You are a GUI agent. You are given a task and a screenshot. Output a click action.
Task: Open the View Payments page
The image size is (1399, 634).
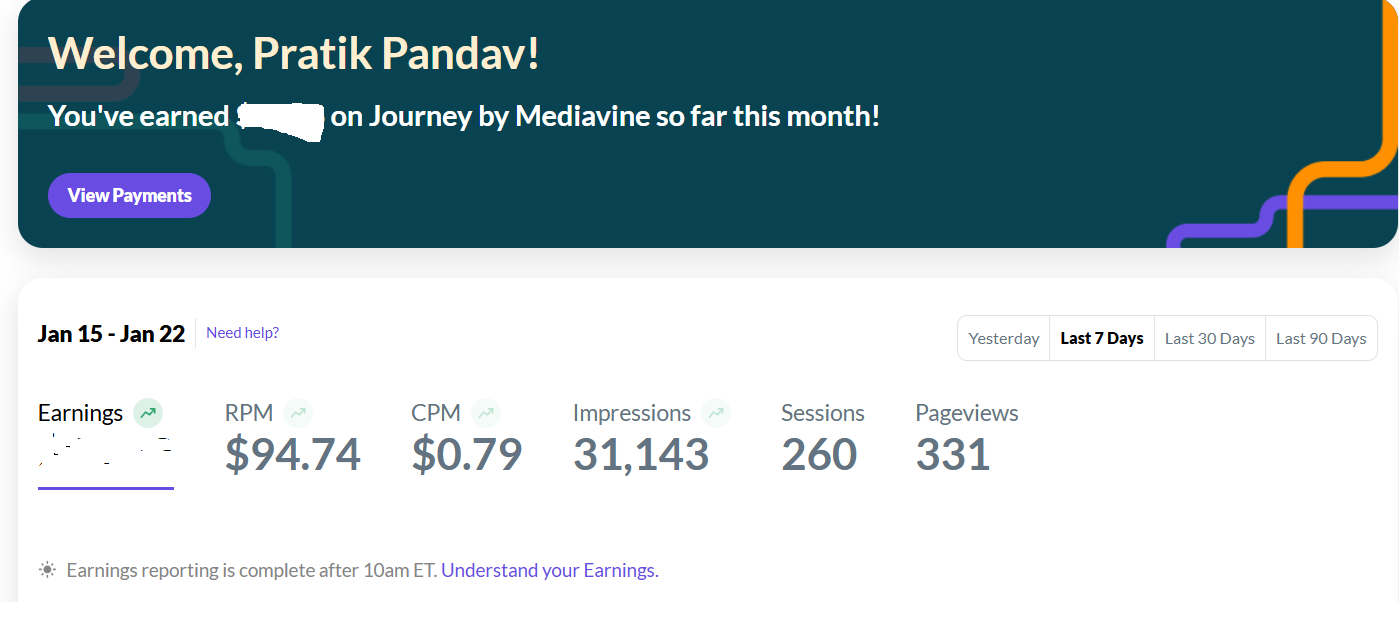129,195
